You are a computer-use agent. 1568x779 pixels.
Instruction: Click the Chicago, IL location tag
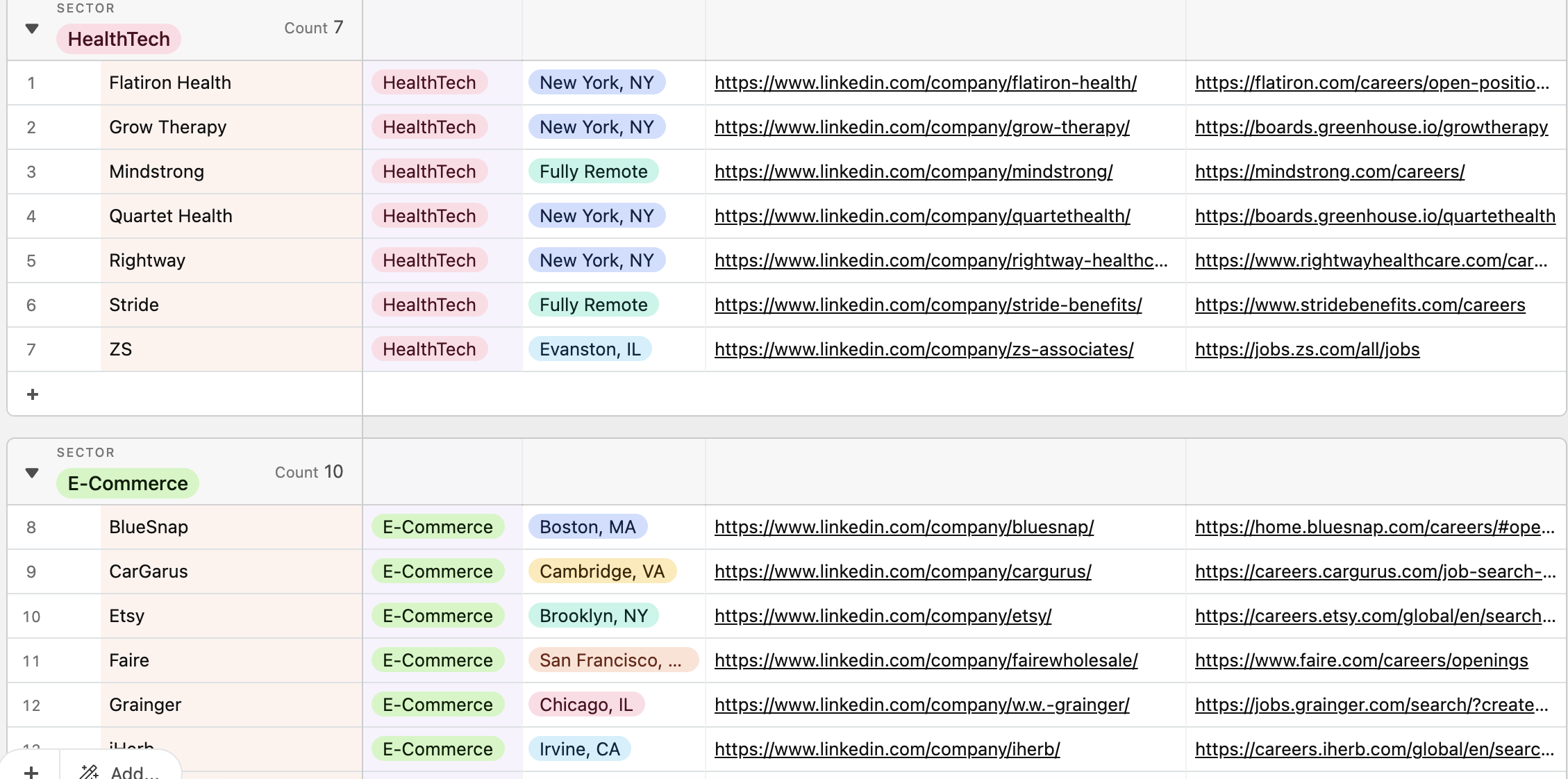[x=586, y=705]
